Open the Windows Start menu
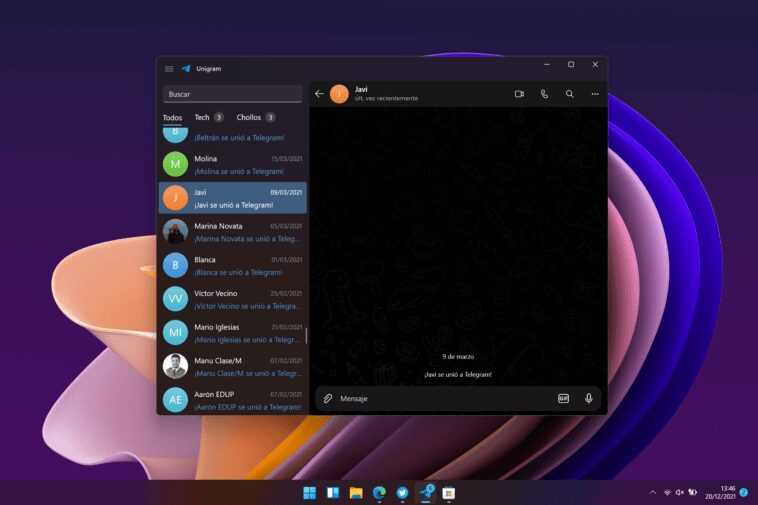758x505 pixels. [309, 493]
